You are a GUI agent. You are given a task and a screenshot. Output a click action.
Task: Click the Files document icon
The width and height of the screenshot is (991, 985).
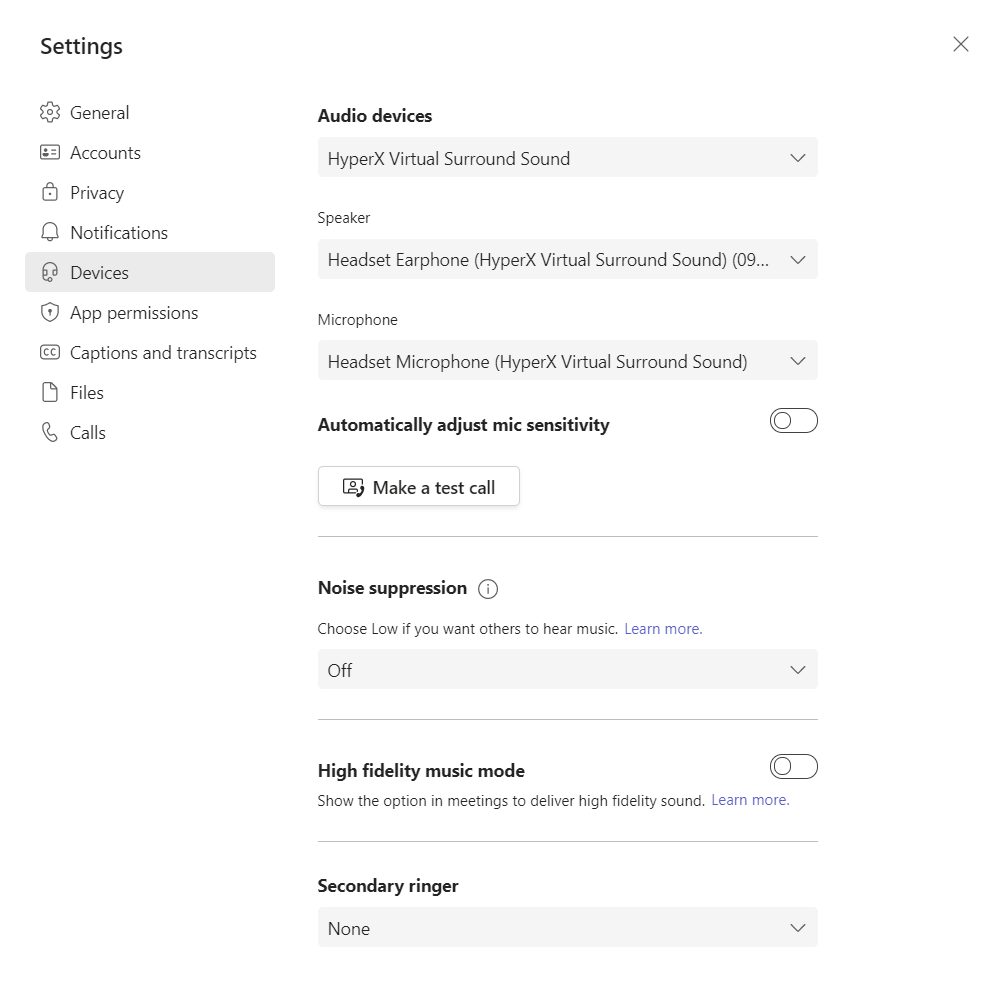(50, 393)
